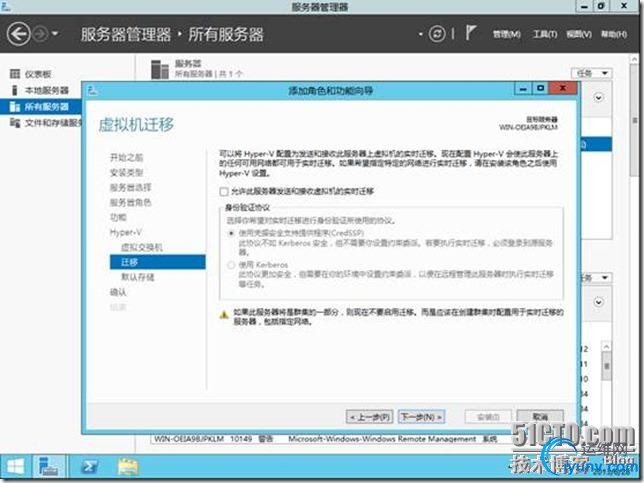Go to 安装类型 wizard step
The width and height of the screenshot is (644, 483).
(126, 172)
